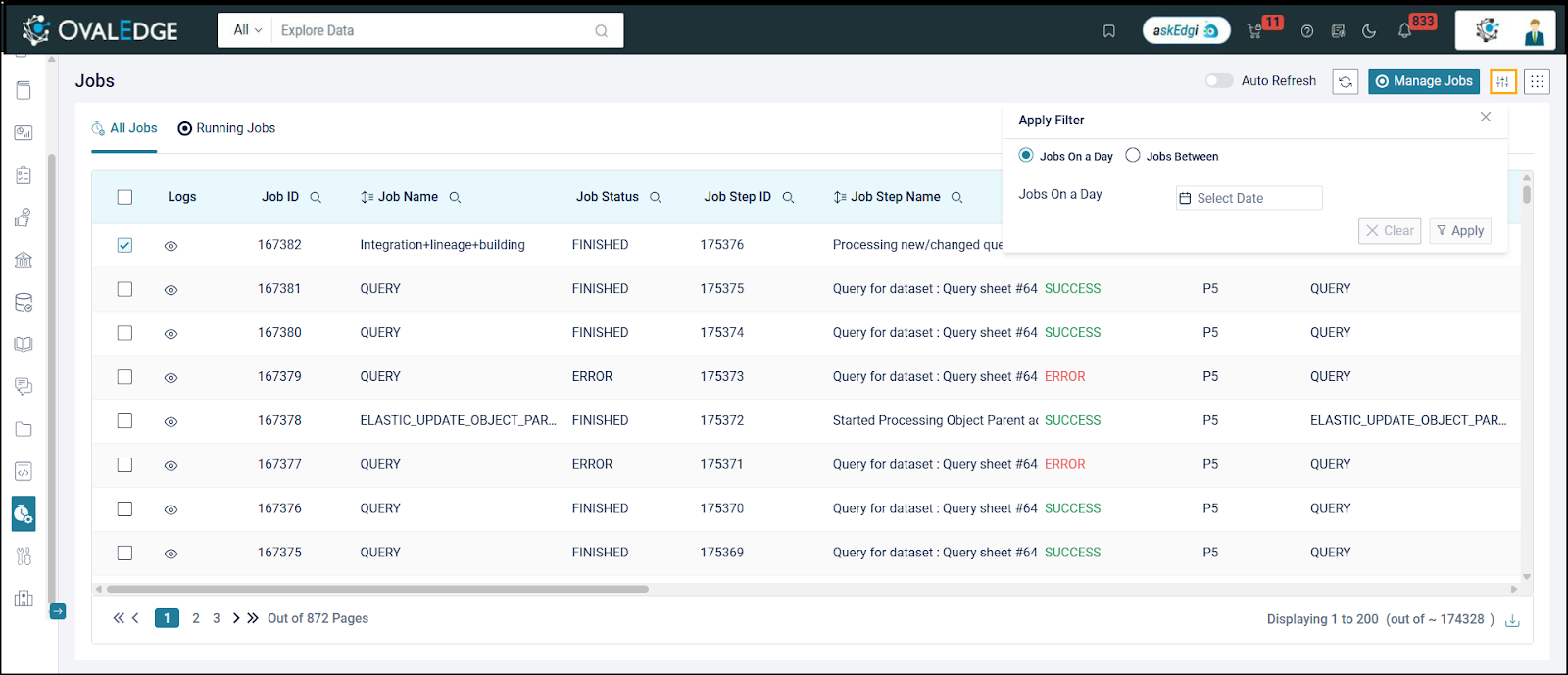
Task: Open the All dropdown in search bar
Action: [247, 30]
